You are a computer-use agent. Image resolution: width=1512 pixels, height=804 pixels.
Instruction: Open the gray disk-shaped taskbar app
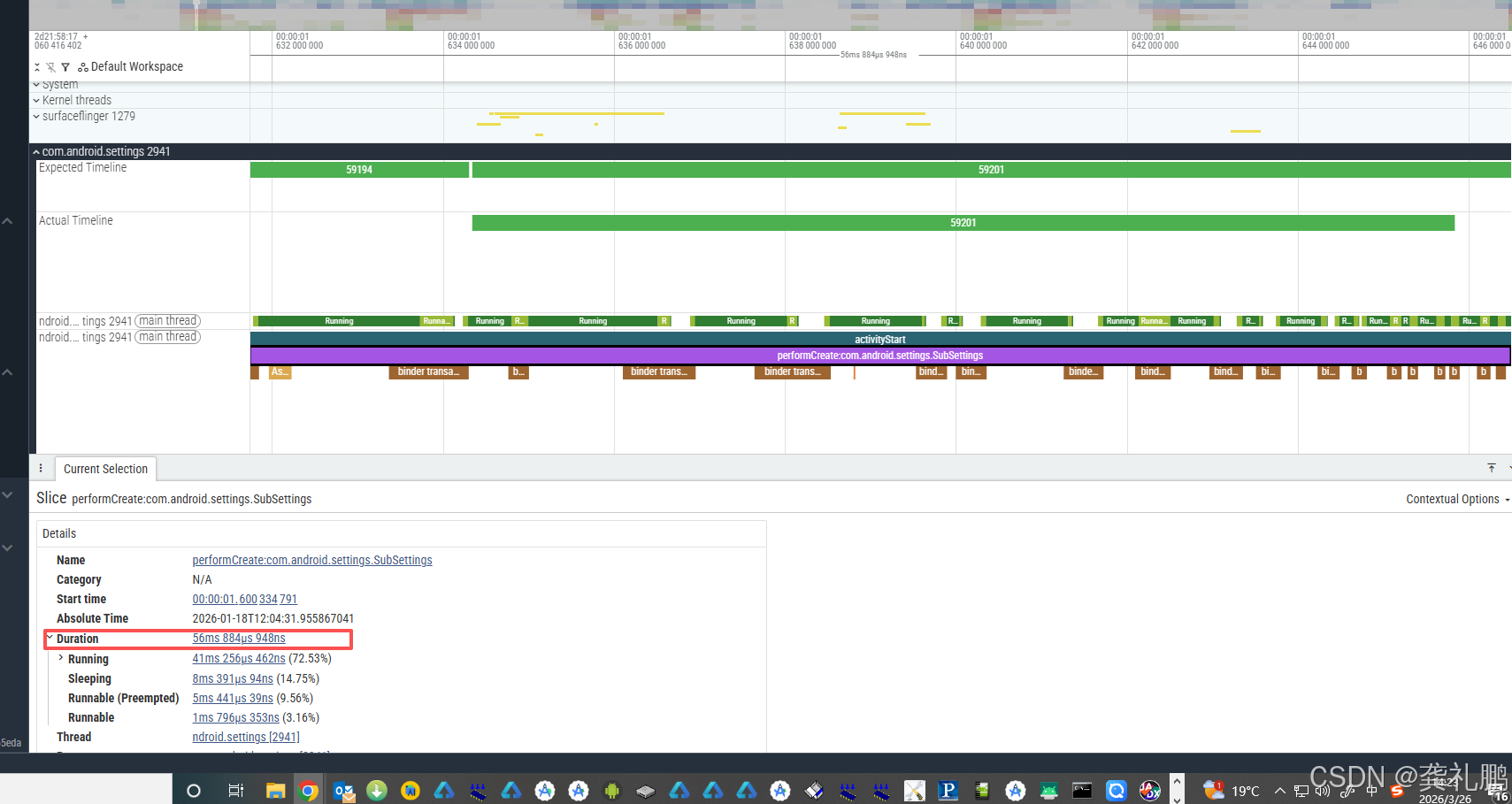coord(646,791)
